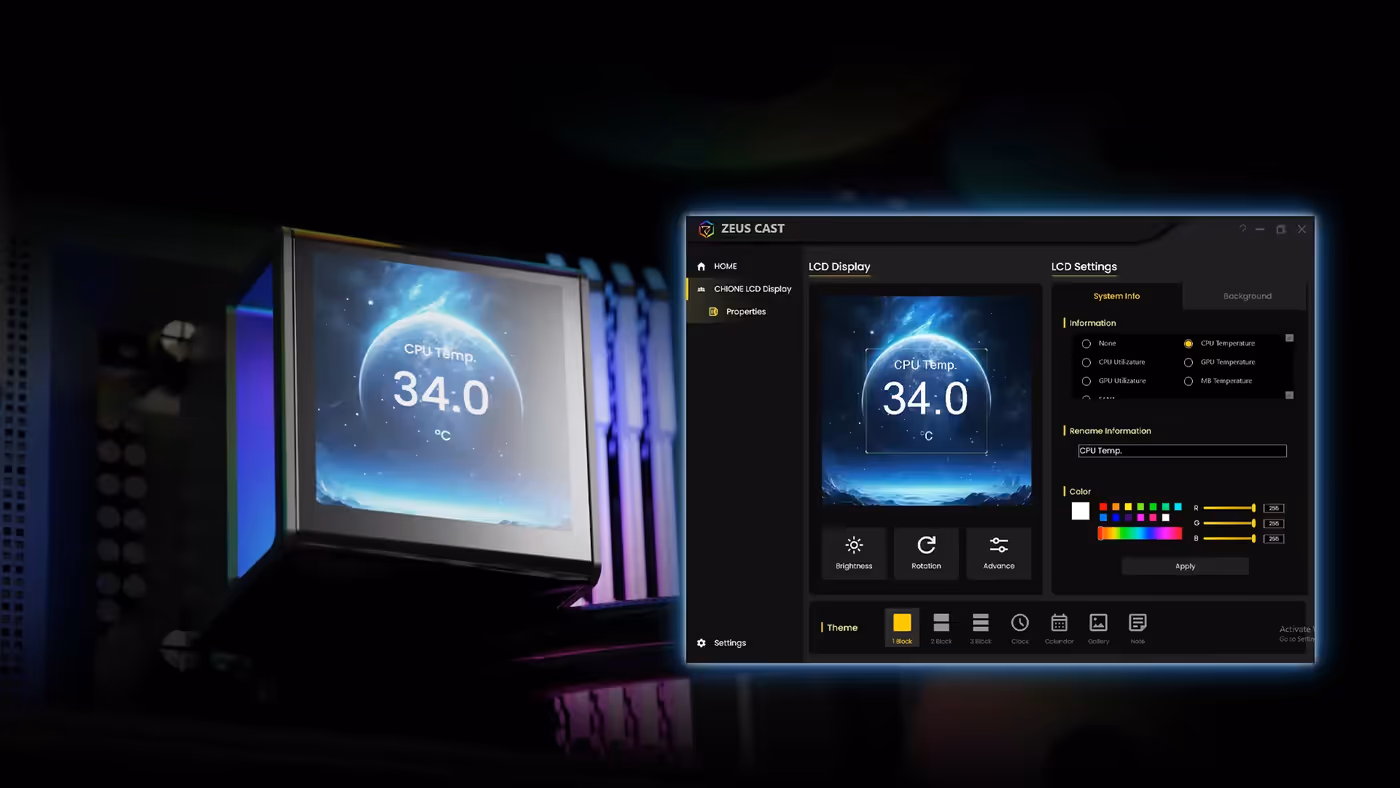1400x788 pixels.
Task: Click the B color slider
Action: (x=1230, y=538)
